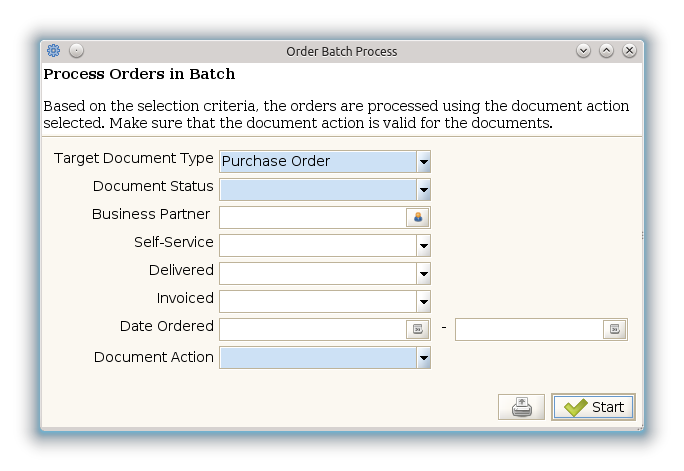684x471 pixels.
Task: Click the Date Ordered from-date field
Action: [311, 329]
